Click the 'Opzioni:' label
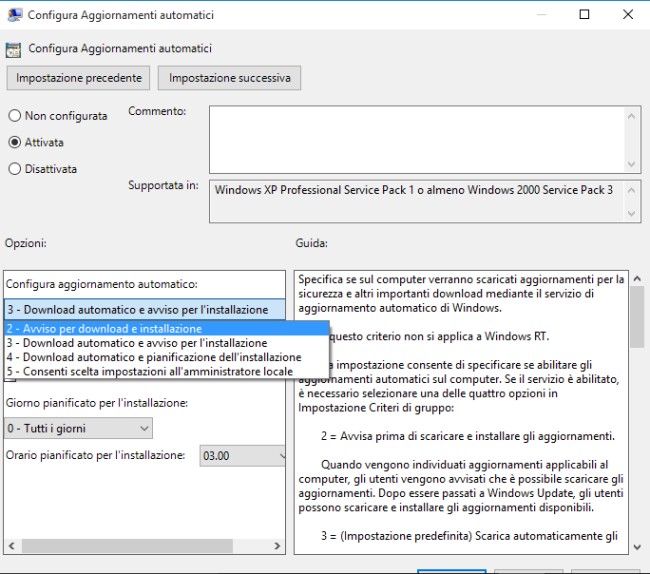The width and height of the screenshot is (650, 574). 26,243
